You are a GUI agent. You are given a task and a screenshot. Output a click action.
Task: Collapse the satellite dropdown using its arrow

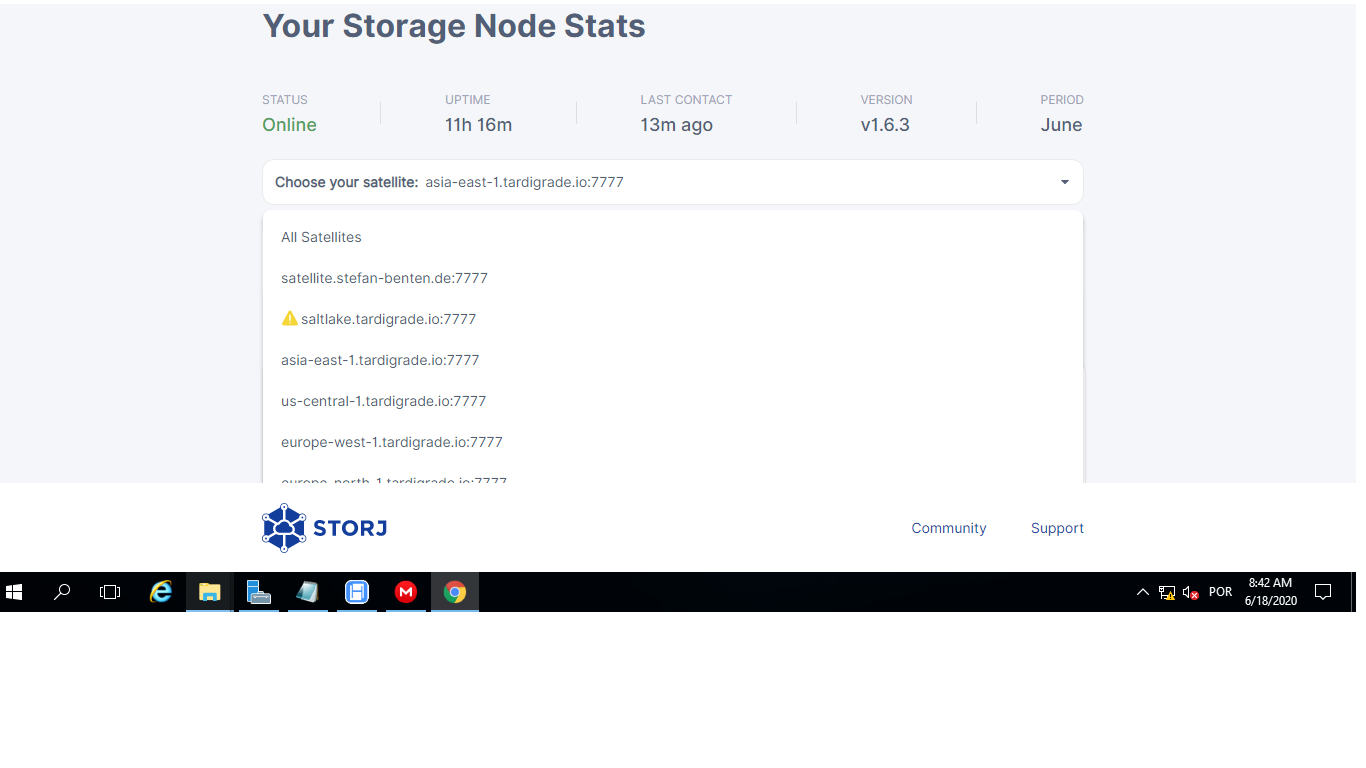coord(1064,182)
